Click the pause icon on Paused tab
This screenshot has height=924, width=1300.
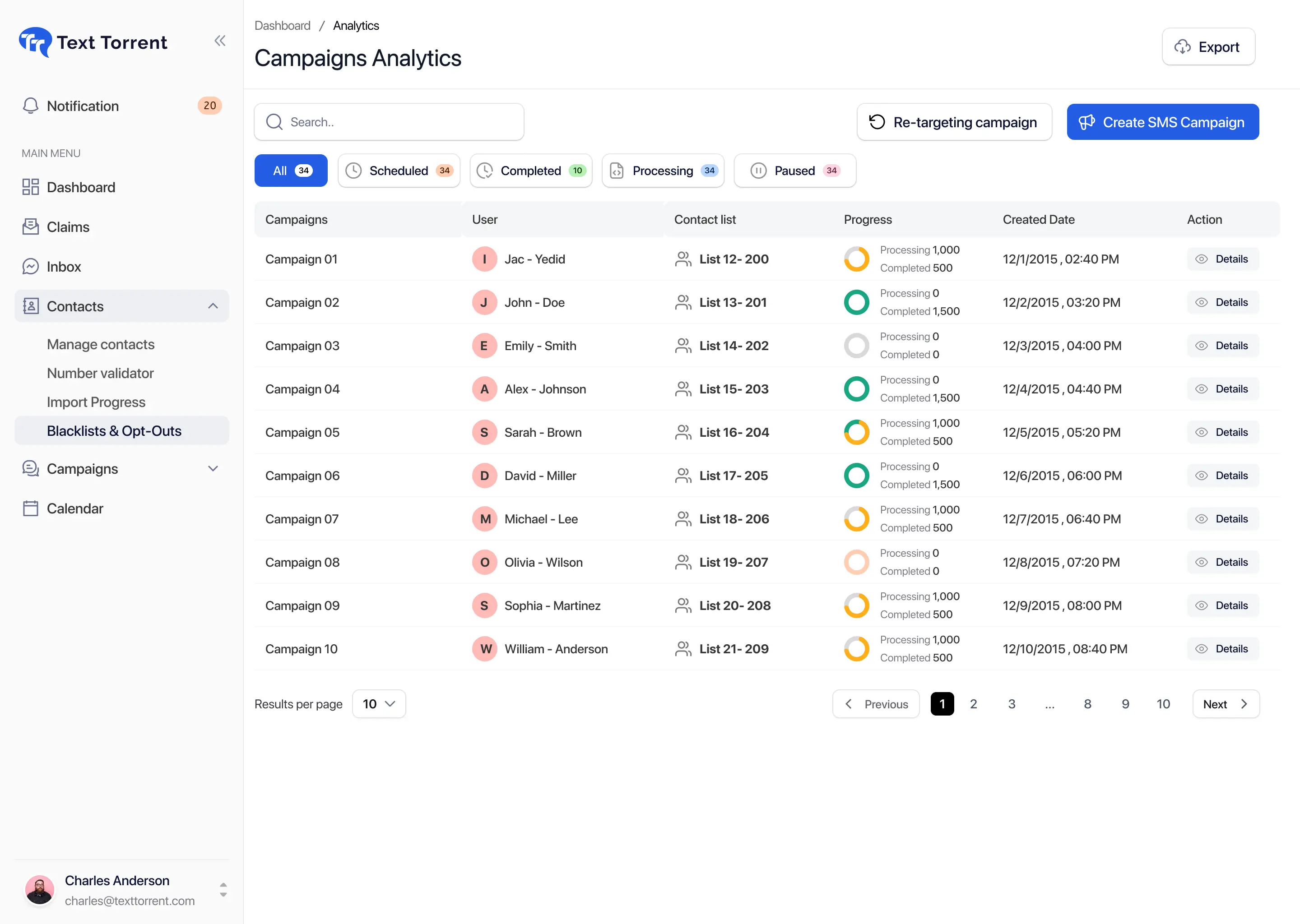pos(758,171)
